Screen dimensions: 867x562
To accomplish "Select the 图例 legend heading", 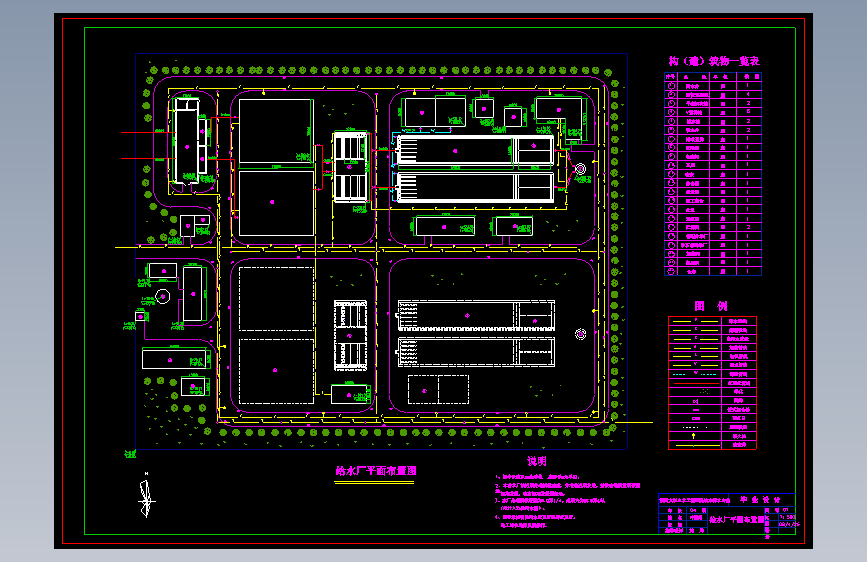I will point(711,306).
